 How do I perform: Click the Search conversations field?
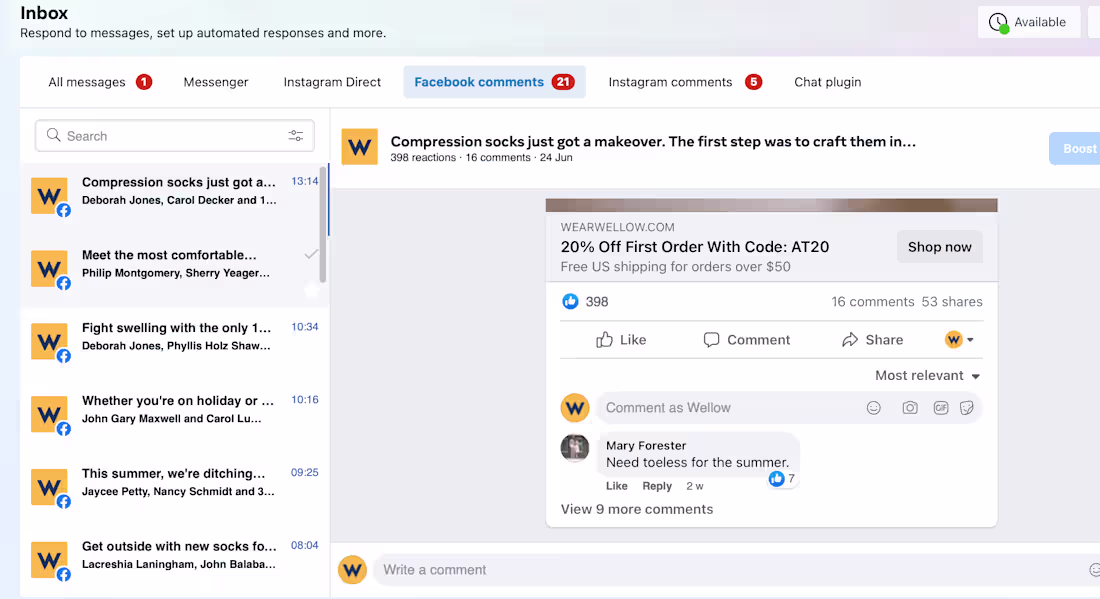pyautogui.click(x=175, y=135)
